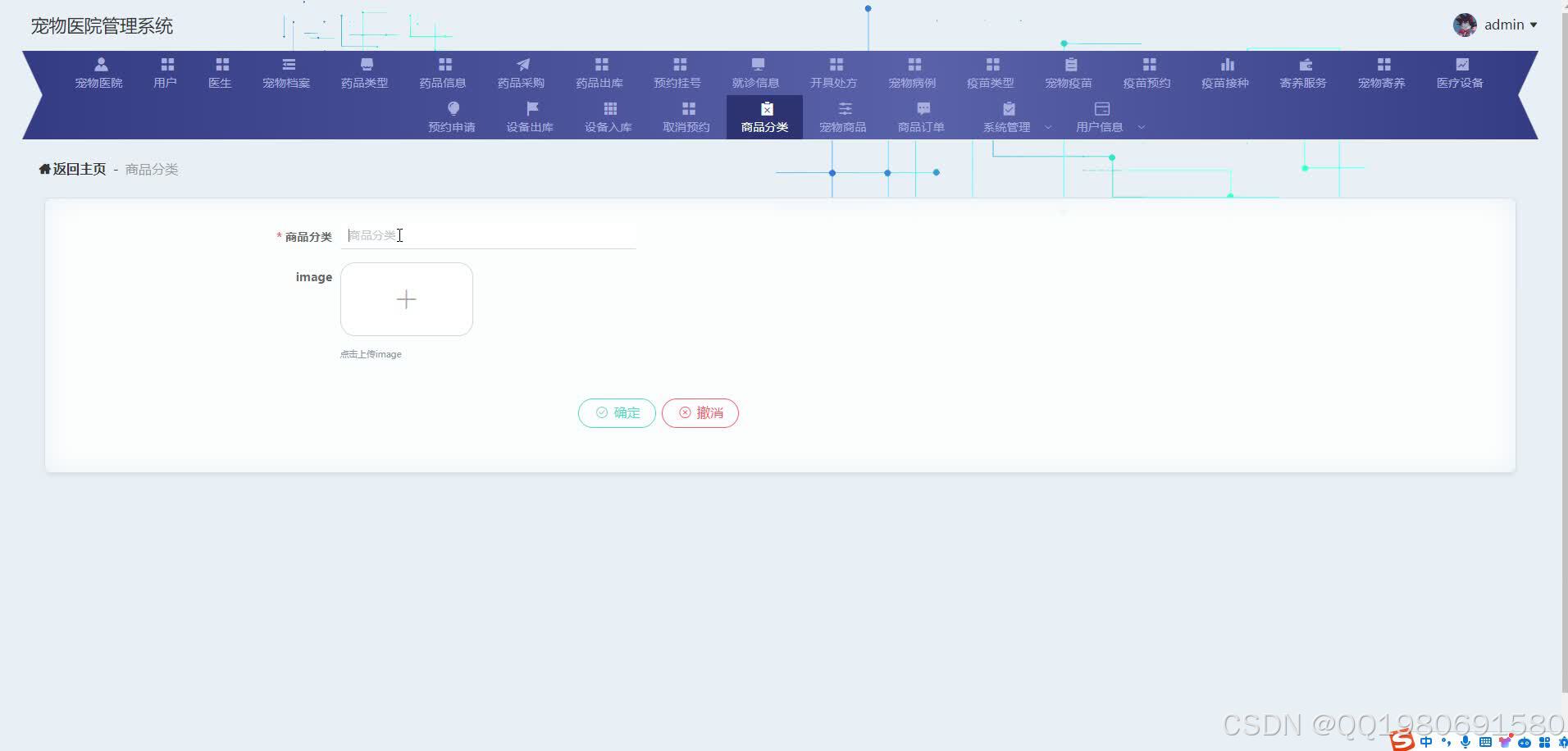This screenshot has width=1568, height=751.
Task: Click the 药品信息 grid icon
Action: pyautogui.click(x=445, y=64)
